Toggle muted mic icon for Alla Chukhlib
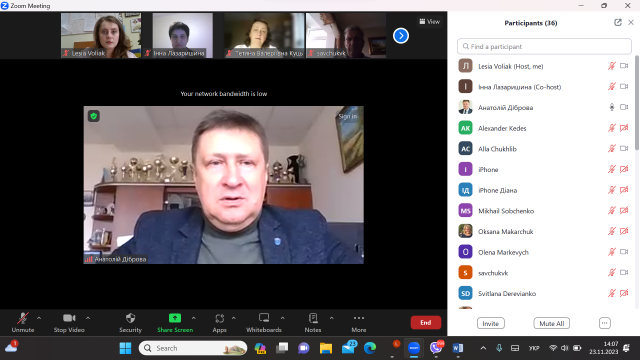 pyautogui.click(x=611, y=149)
